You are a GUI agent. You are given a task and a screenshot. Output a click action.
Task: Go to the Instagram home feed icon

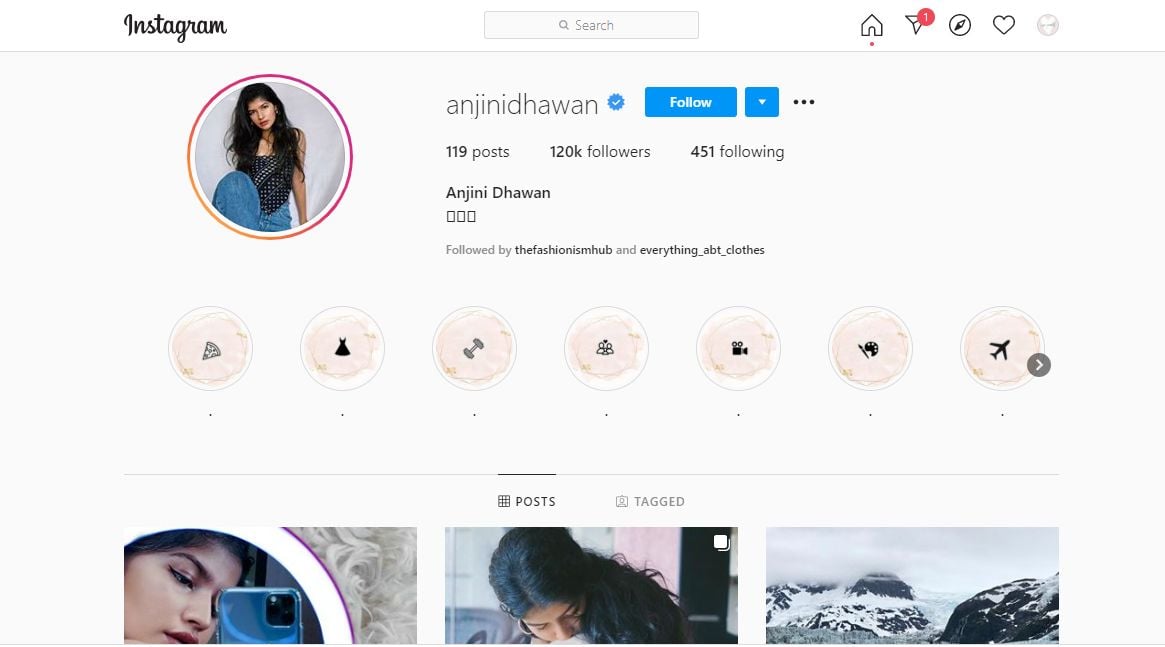(x=872, y=26)
